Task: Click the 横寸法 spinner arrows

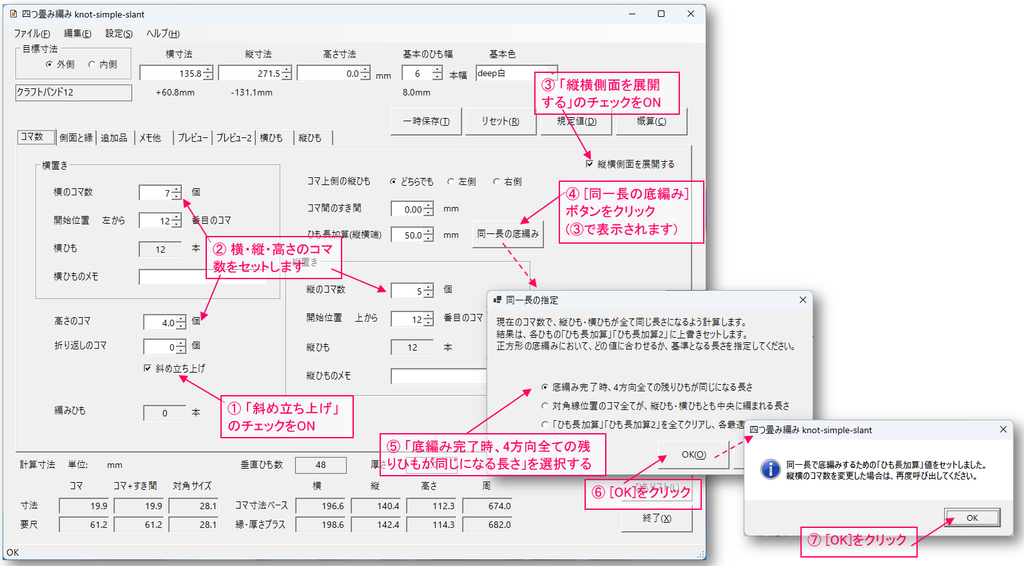Action: click(x=208, y=73)
